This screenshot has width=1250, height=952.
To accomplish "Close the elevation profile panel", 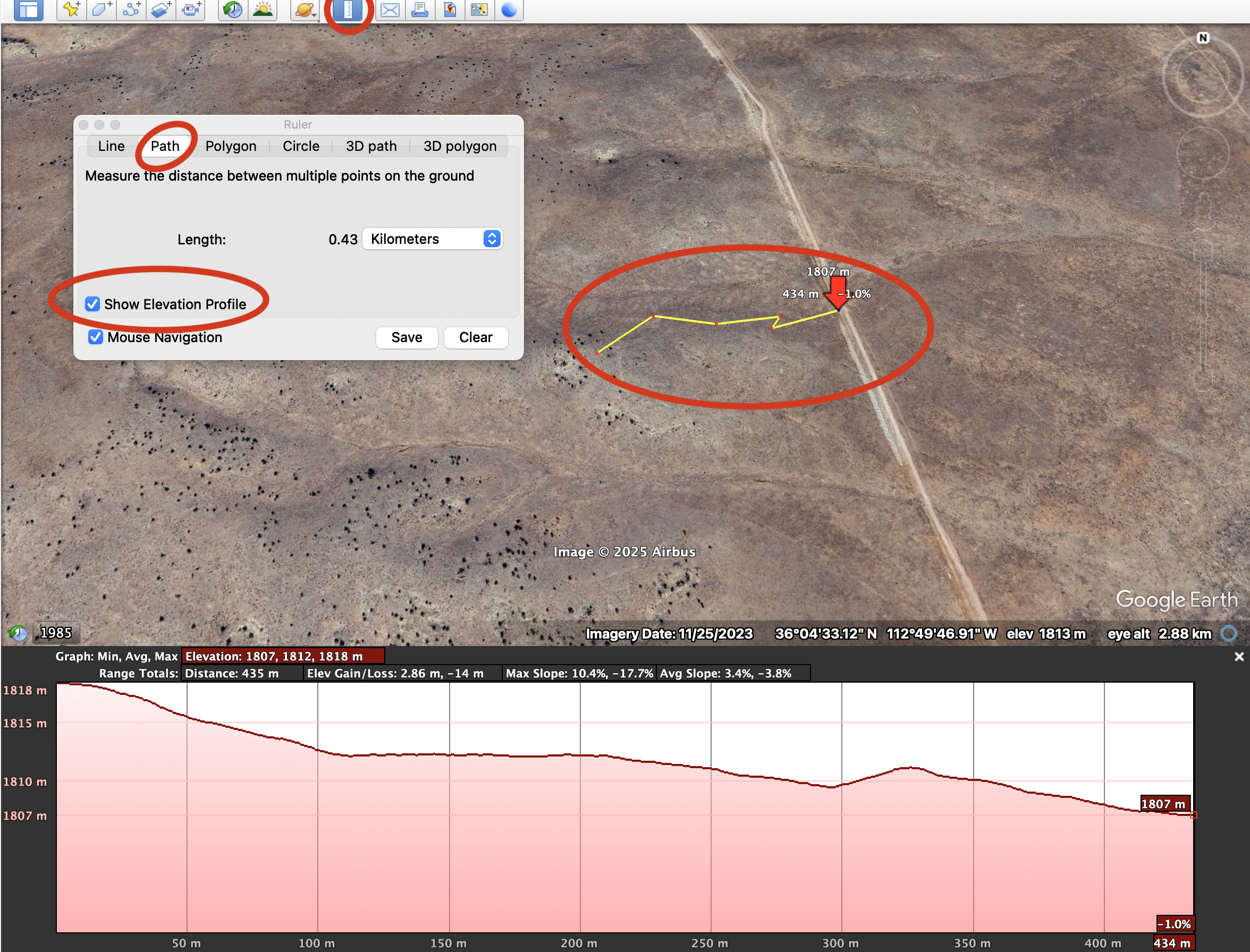I will [x=1239, y=656].
